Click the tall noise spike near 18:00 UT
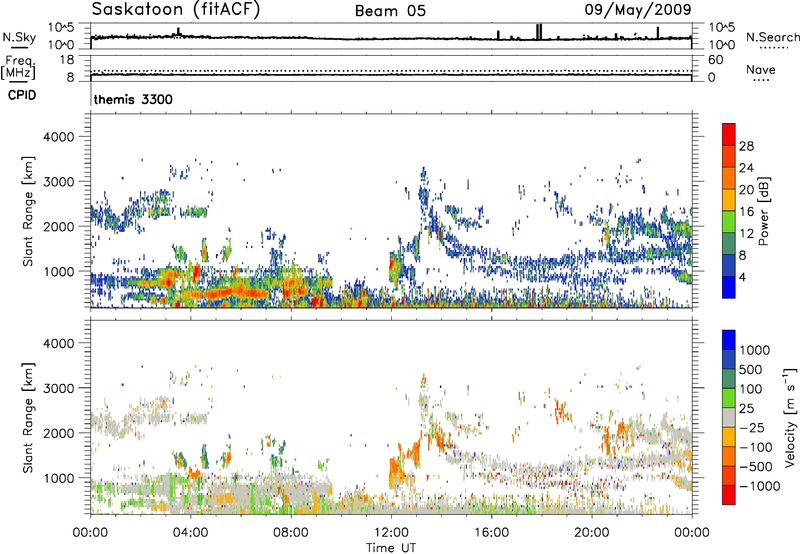This screenshot has width=800, height=554. click(539, 31)
